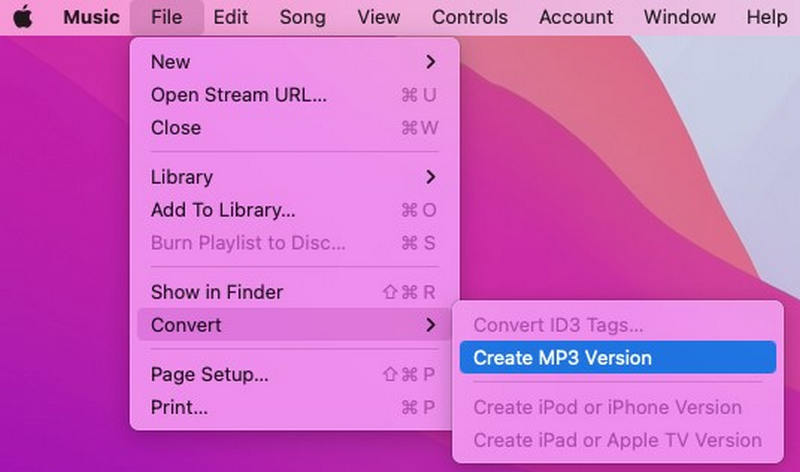Open the Controls menu

pyautogui.click(x=469, y=17)
